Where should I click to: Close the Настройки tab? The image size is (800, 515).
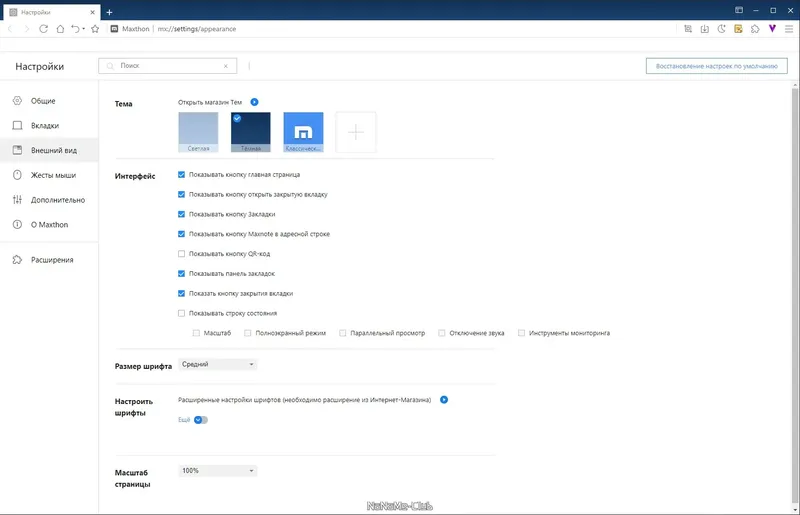click(92, 12)
